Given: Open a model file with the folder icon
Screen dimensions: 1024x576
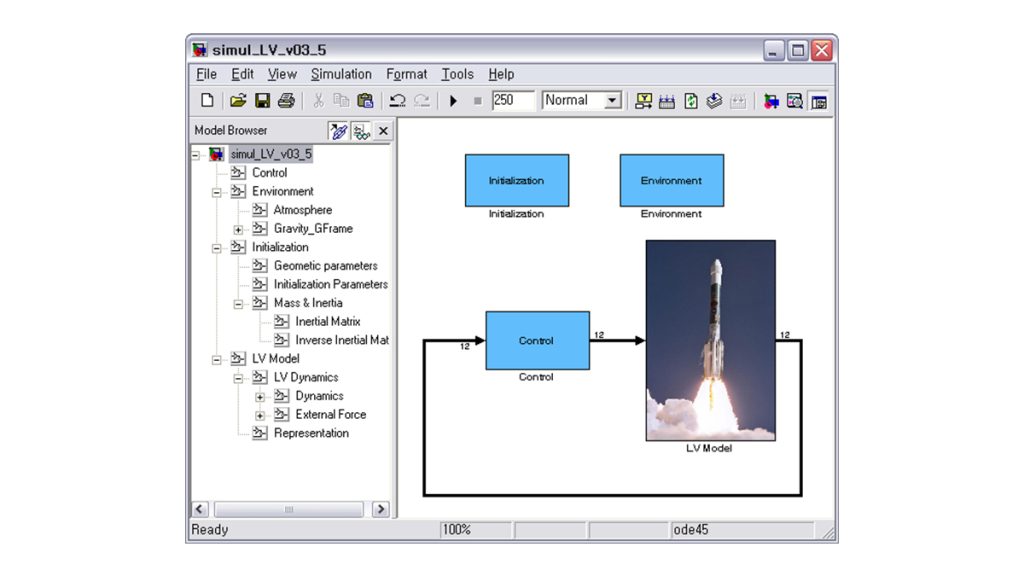Looking at the screenshot, I should pyautogui.click(x=238, y=101).
